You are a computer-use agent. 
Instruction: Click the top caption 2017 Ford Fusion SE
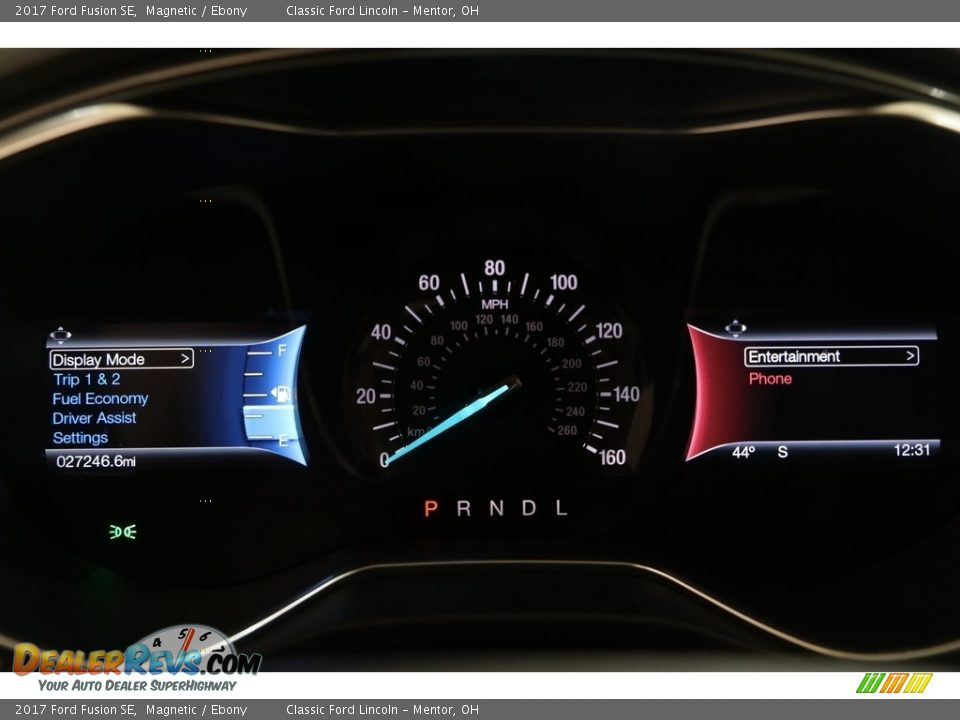pos(75,10)
